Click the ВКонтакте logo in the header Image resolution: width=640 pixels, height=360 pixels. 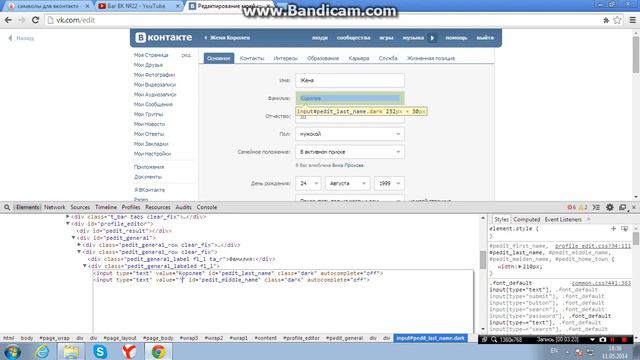[164, 37]
